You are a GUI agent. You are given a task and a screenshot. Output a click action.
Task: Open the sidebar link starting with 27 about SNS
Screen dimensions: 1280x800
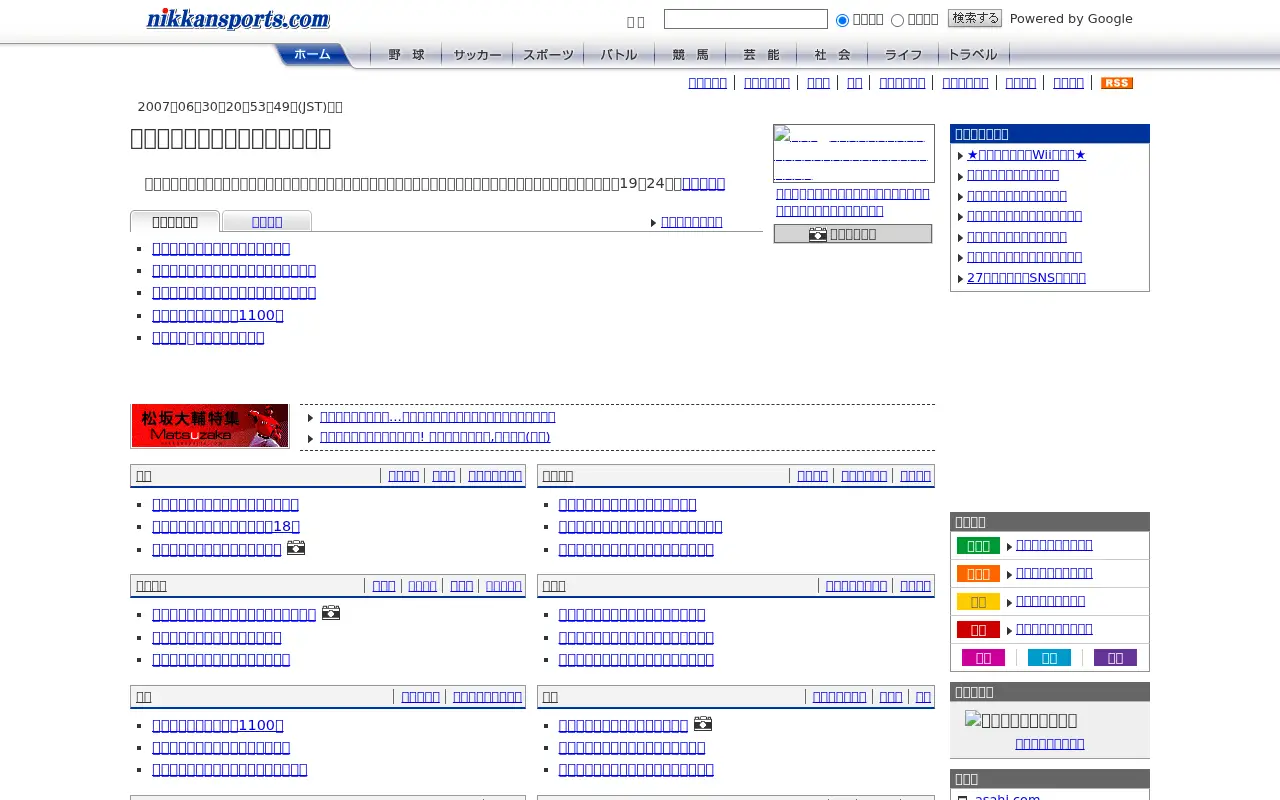pos(1026,278)
